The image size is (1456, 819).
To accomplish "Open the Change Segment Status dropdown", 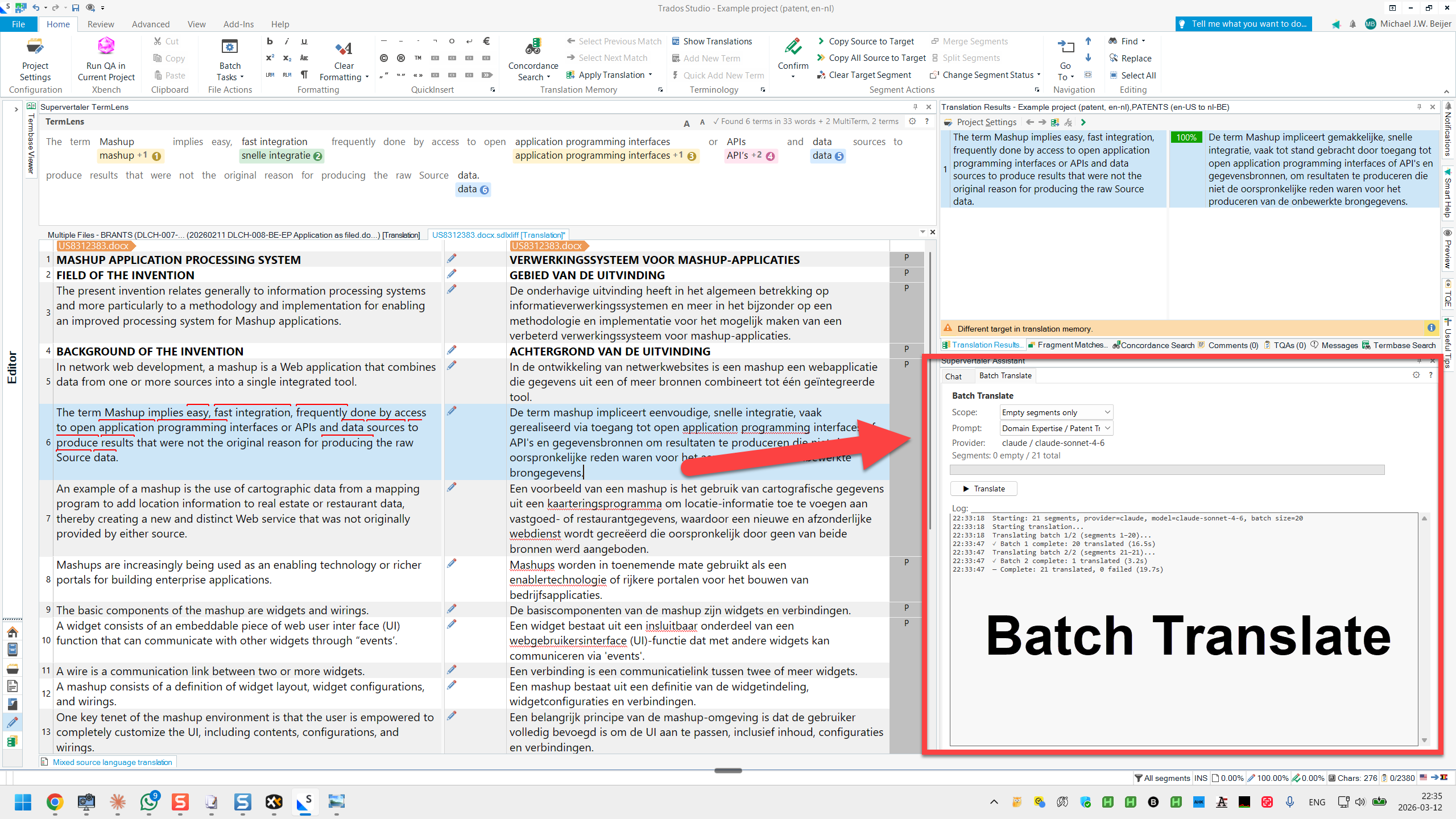I will click(x=987, y=75).
